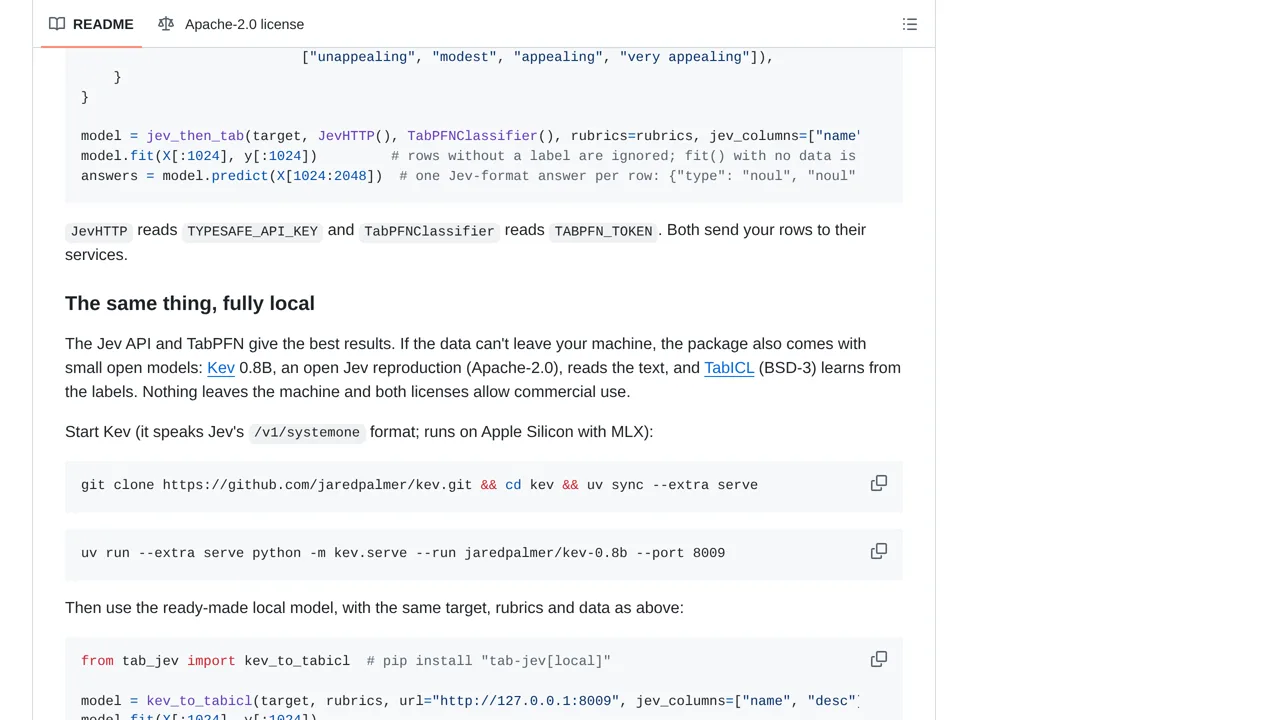Image resolution: width=1280 pixels, height=720 pixels.
Task: Click the book icon beside README
Action: tap(57, 24)
